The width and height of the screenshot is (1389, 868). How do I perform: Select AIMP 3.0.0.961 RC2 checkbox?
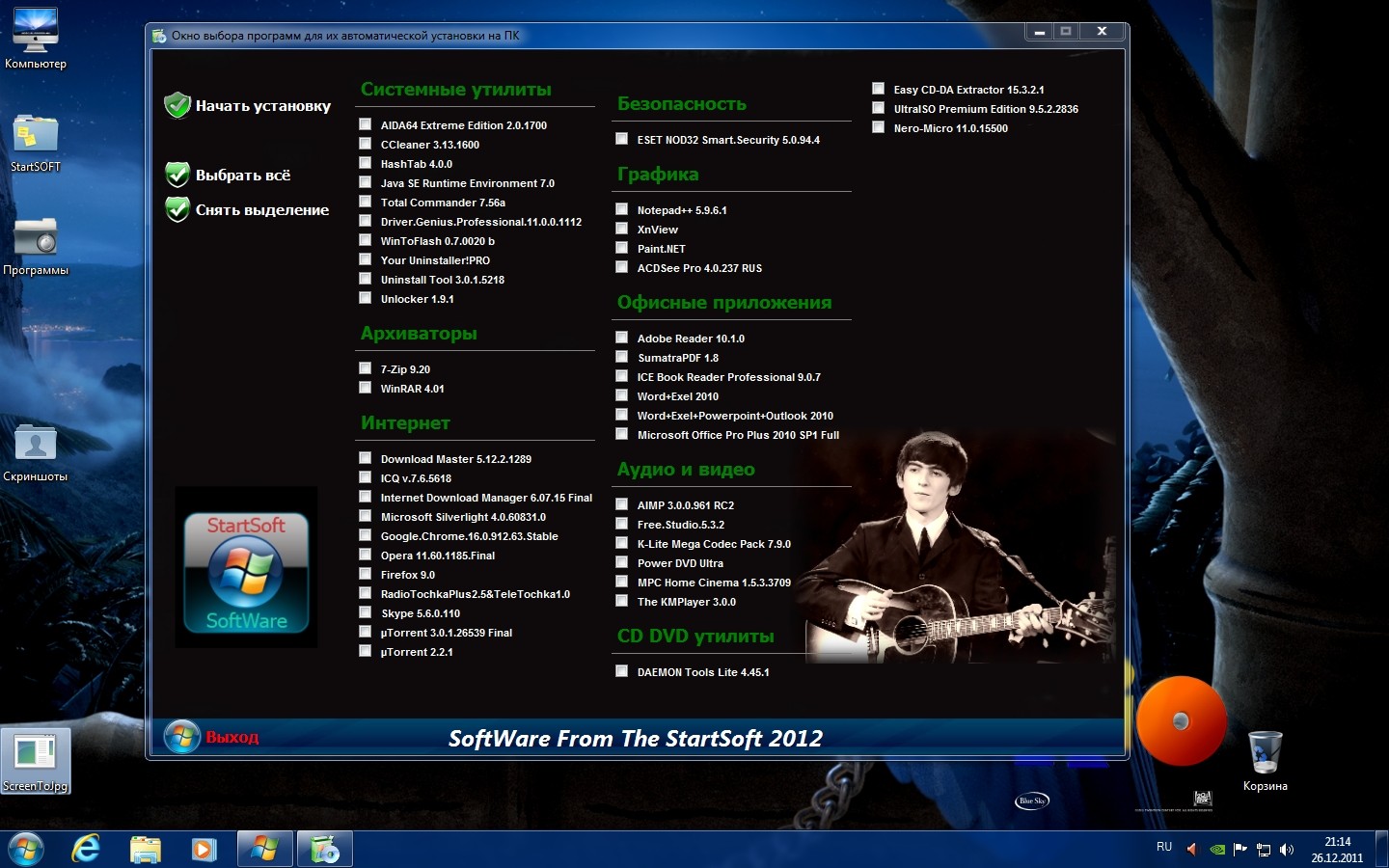point(622,504)
